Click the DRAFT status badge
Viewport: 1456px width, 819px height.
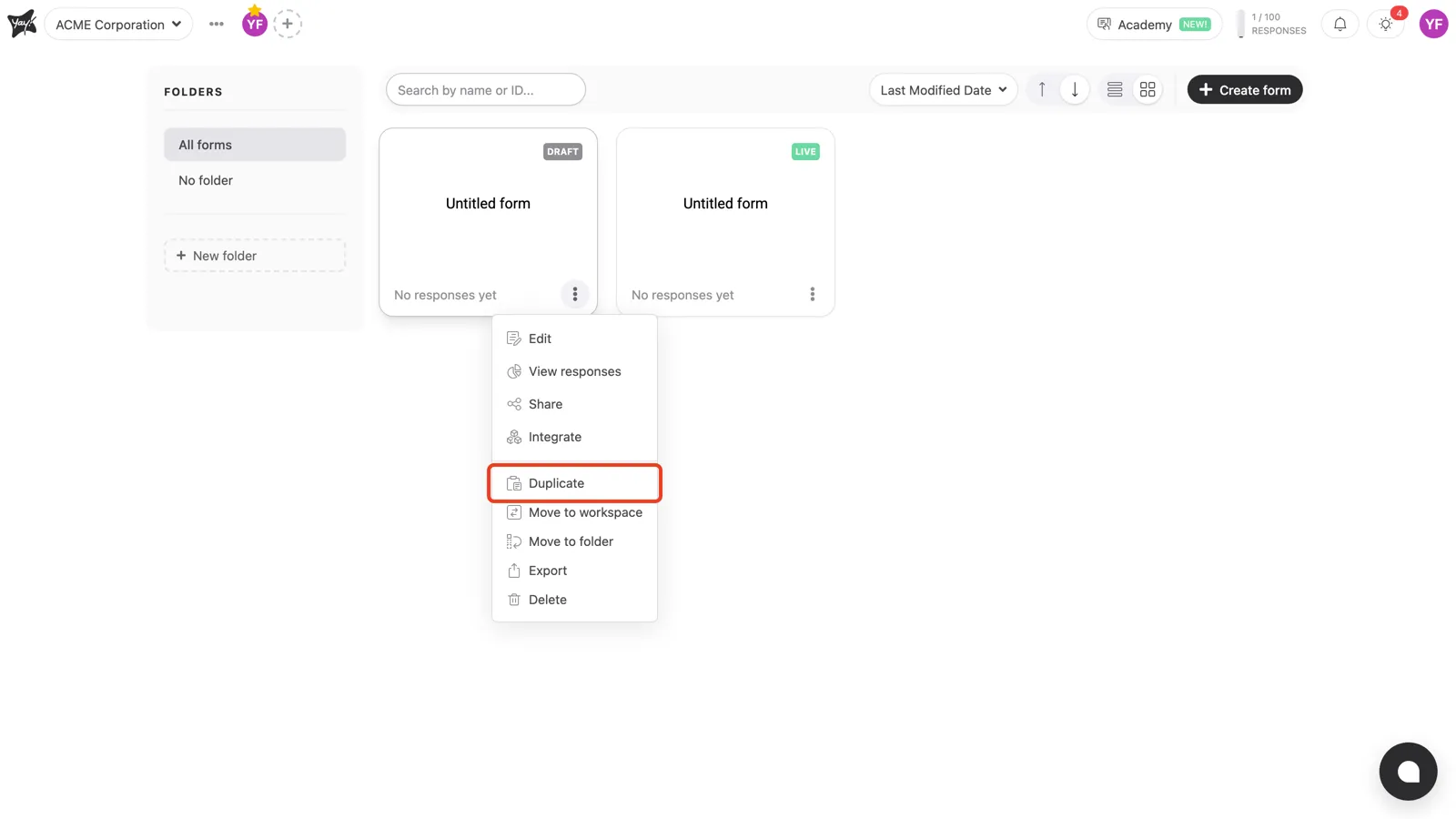click(562, 152)
